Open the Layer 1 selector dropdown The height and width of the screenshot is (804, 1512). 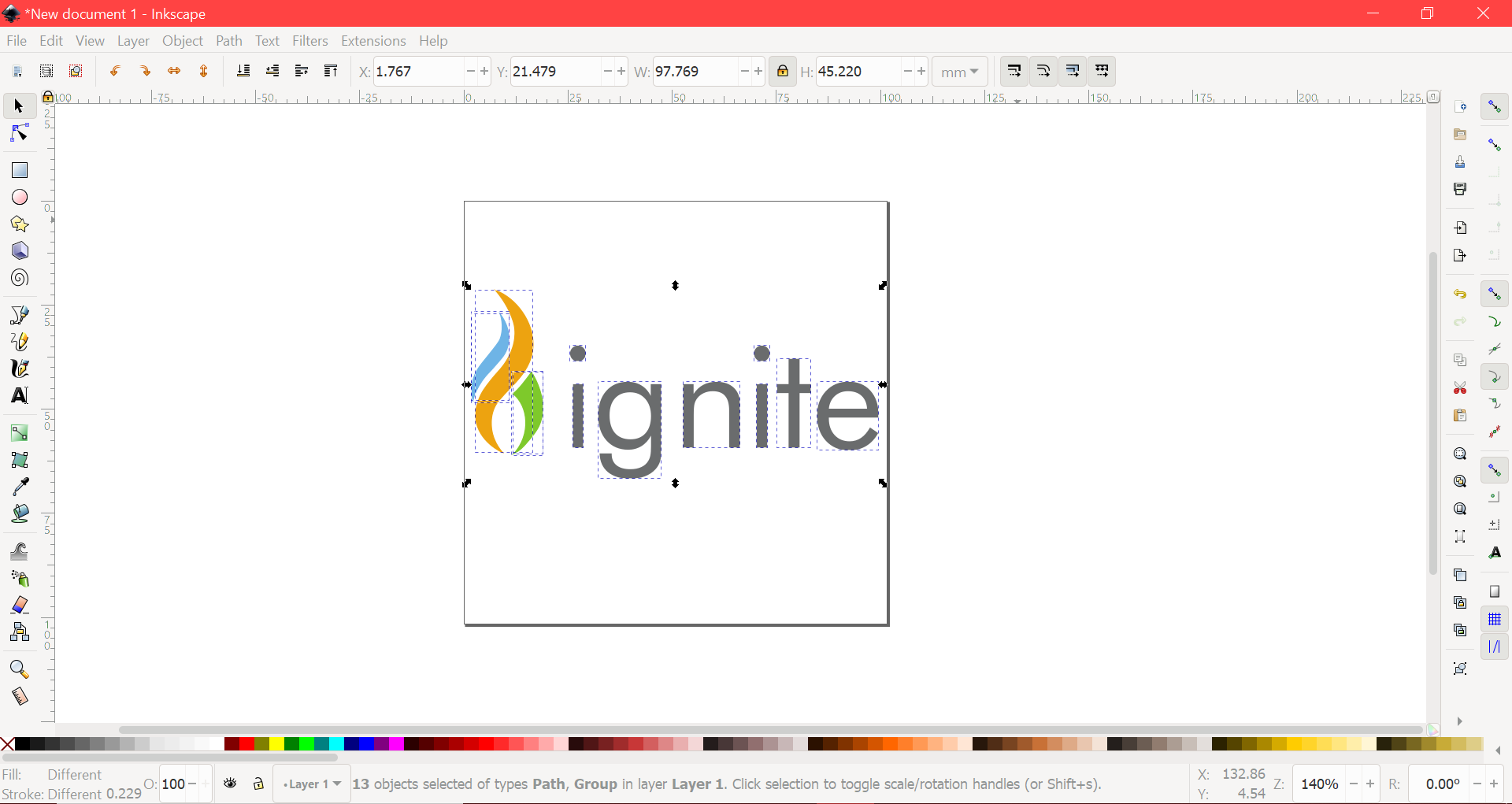312,784
